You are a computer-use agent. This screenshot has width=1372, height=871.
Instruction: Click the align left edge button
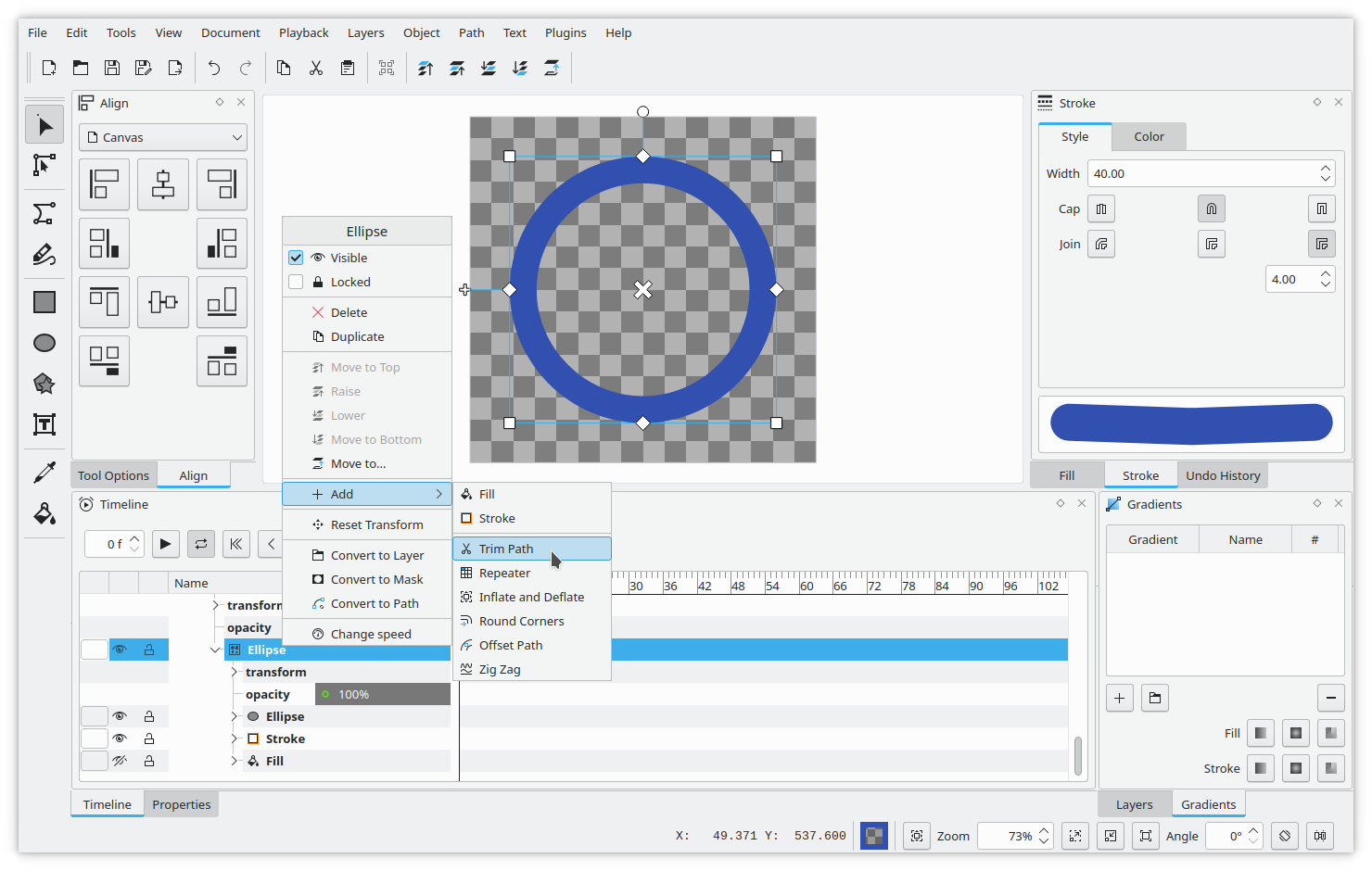pyautogui.click(x=104, y=184)
